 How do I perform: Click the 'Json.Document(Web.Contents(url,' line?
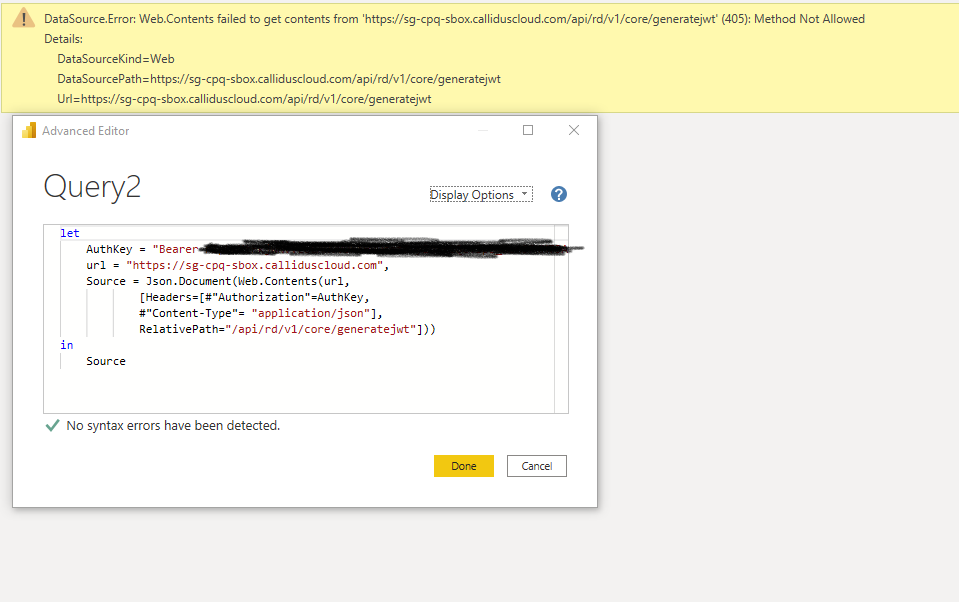pos(218,281)
